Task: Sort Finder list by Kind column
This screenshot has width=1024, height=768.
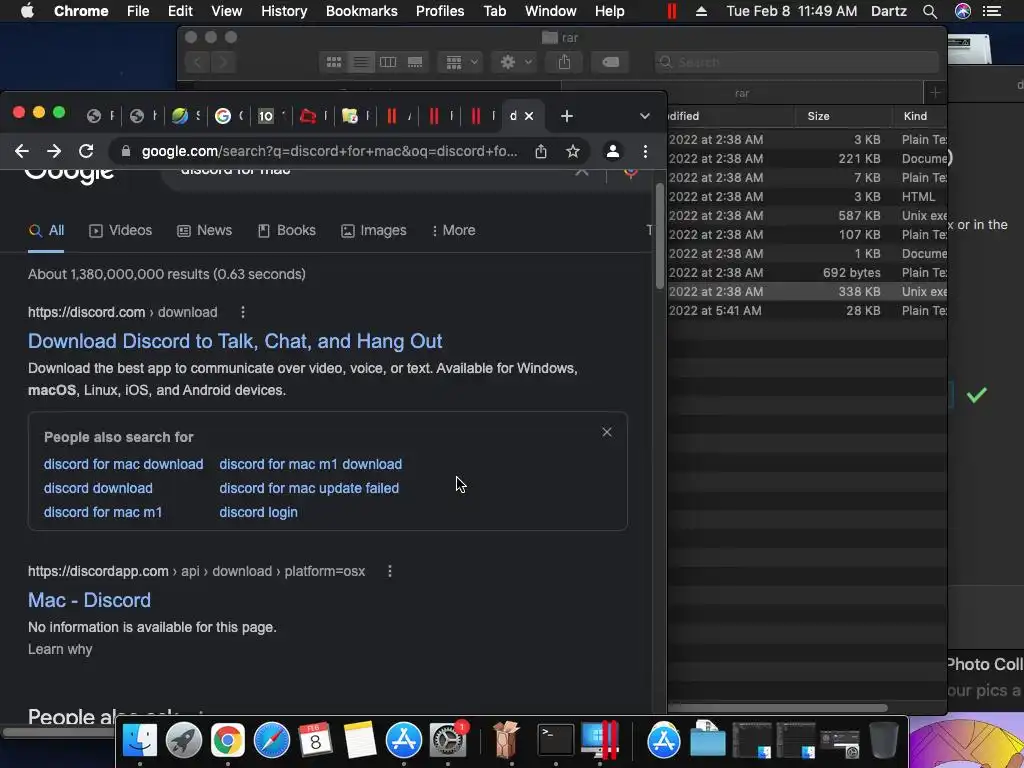Action: pos(920,116)
